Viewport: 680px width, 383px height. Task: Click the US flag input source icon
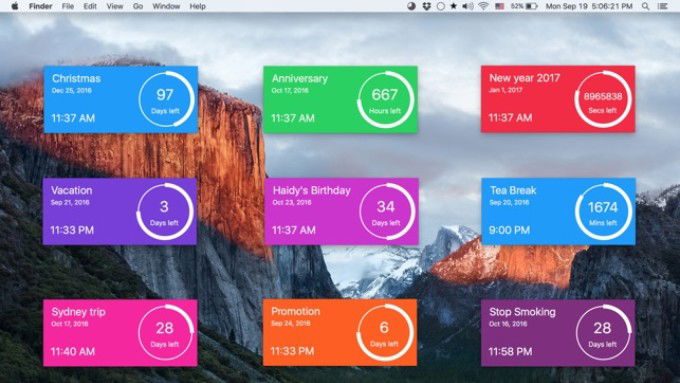click(500, 6)
